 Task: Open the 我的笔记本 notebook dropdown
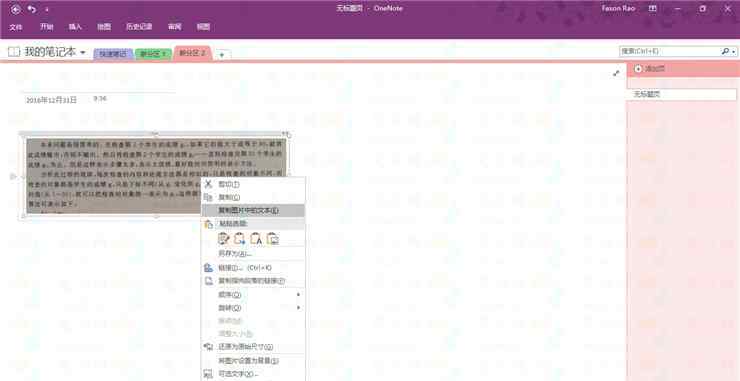[x=83, y=52]
